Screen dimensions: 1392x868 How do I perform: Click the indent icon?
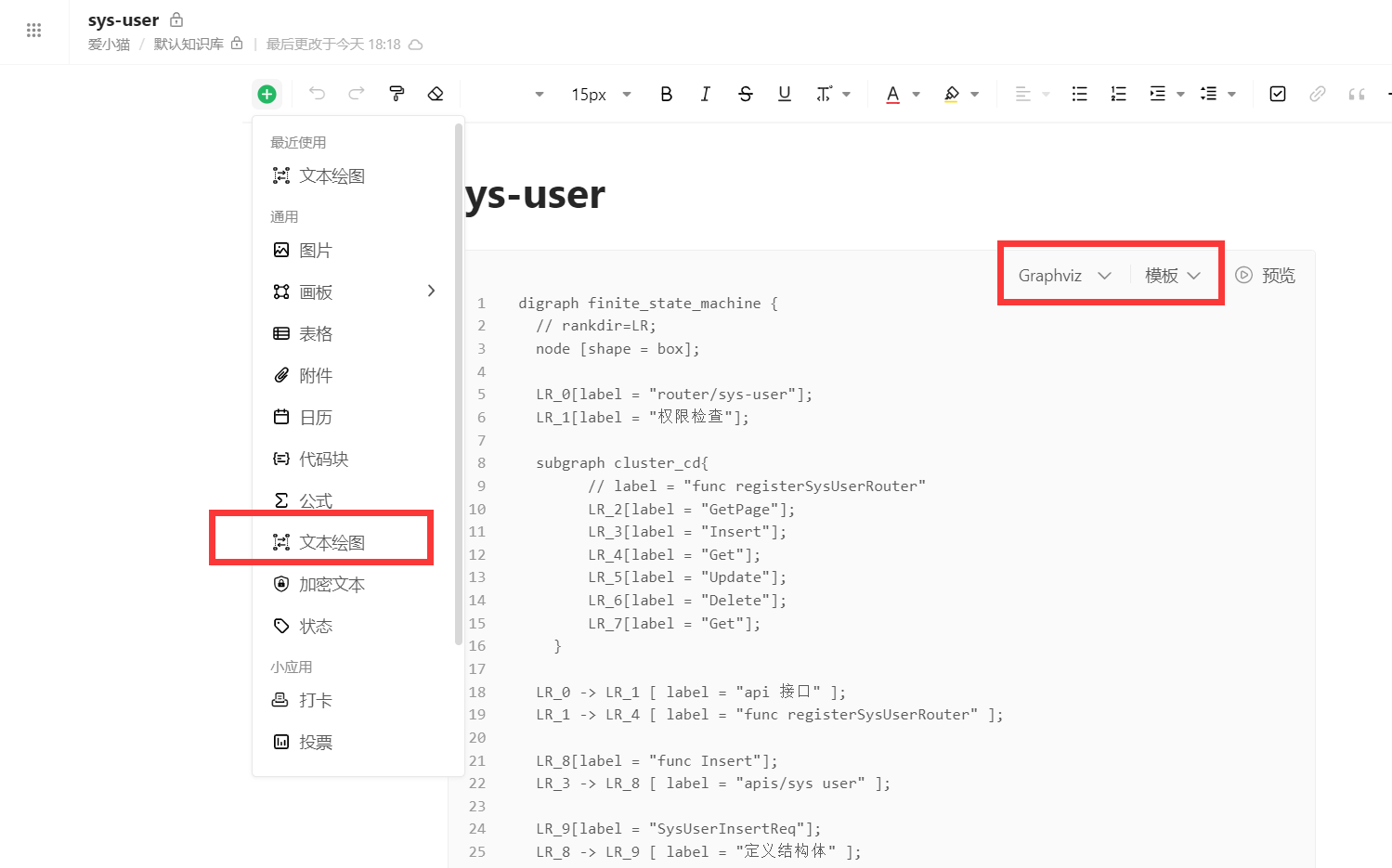pyautogui.click(x=1157, y=94)
